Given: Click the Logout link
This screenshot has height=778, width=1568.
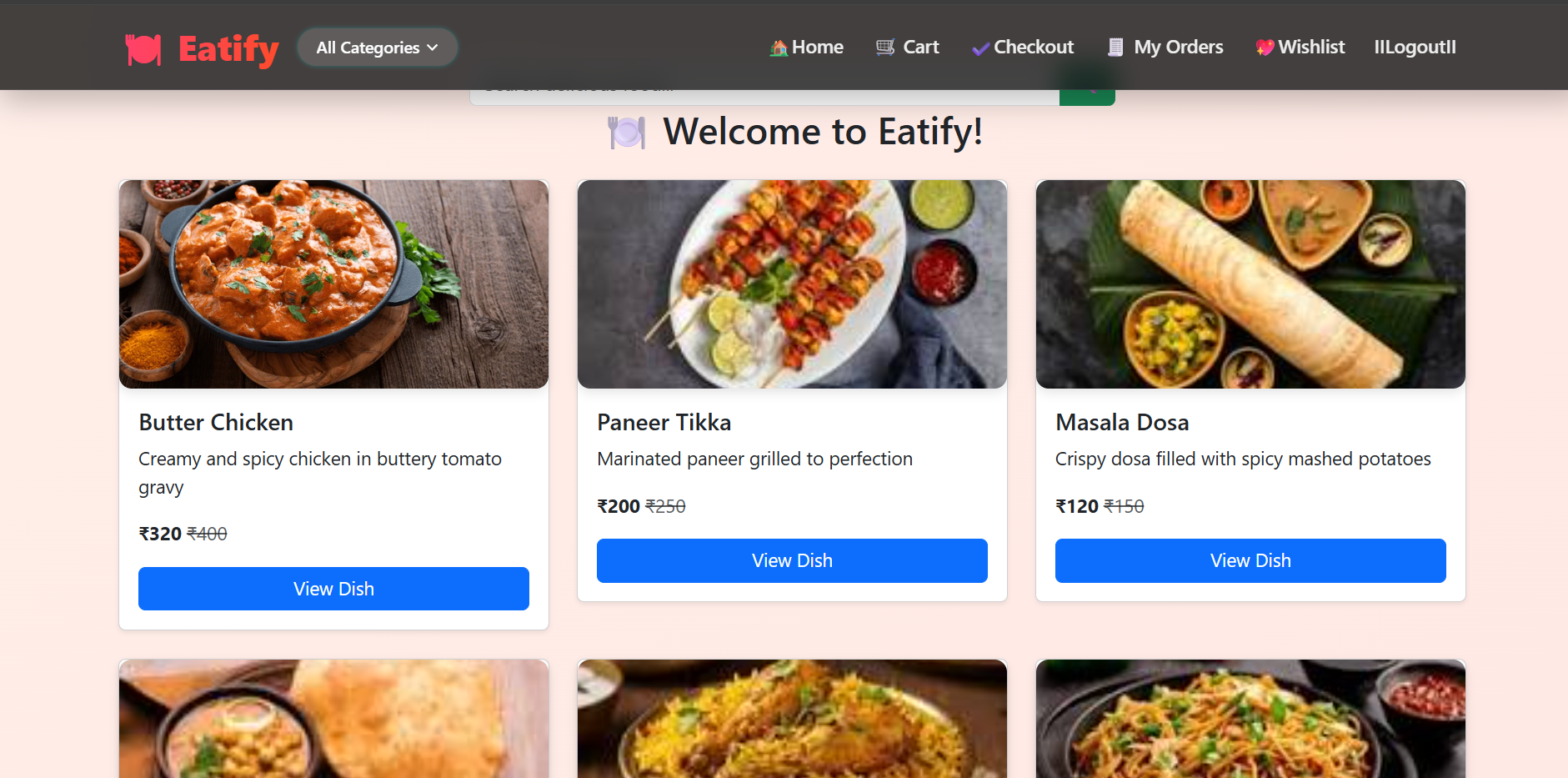Looking at the screenshot, I should (x=1415, y=48).
